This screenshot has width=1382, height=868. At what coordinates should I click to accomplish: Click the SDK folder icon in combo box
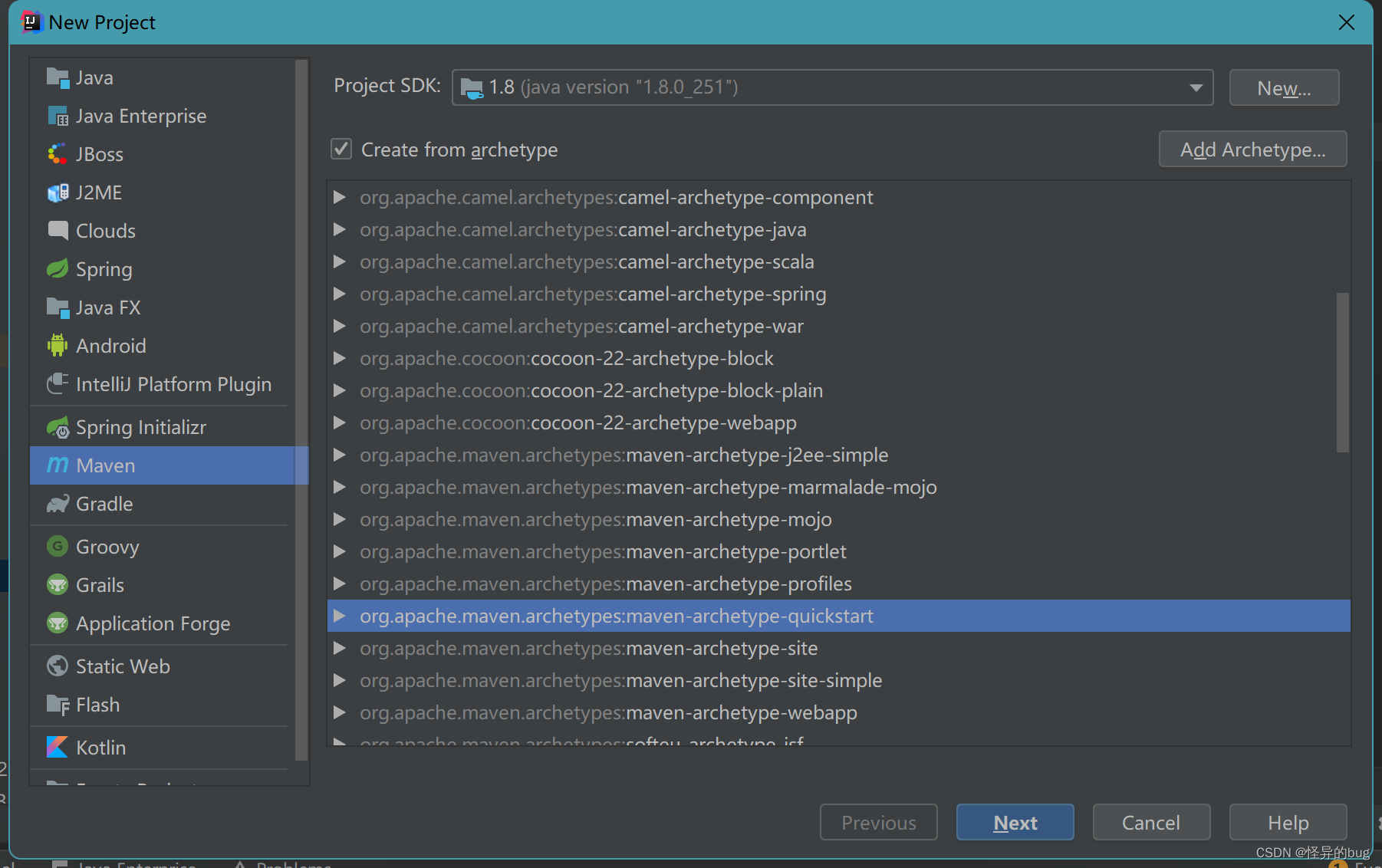472,88
